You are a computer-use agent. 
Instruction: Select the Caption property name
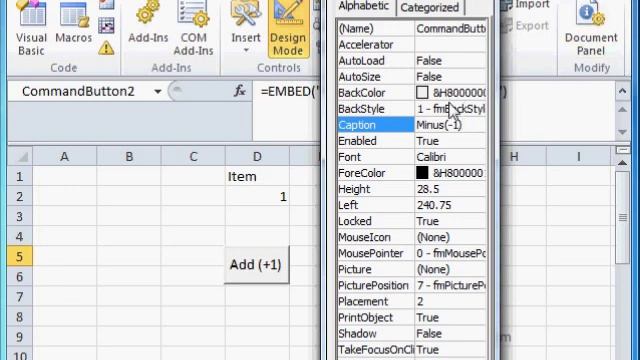click(x=376, y=125)
